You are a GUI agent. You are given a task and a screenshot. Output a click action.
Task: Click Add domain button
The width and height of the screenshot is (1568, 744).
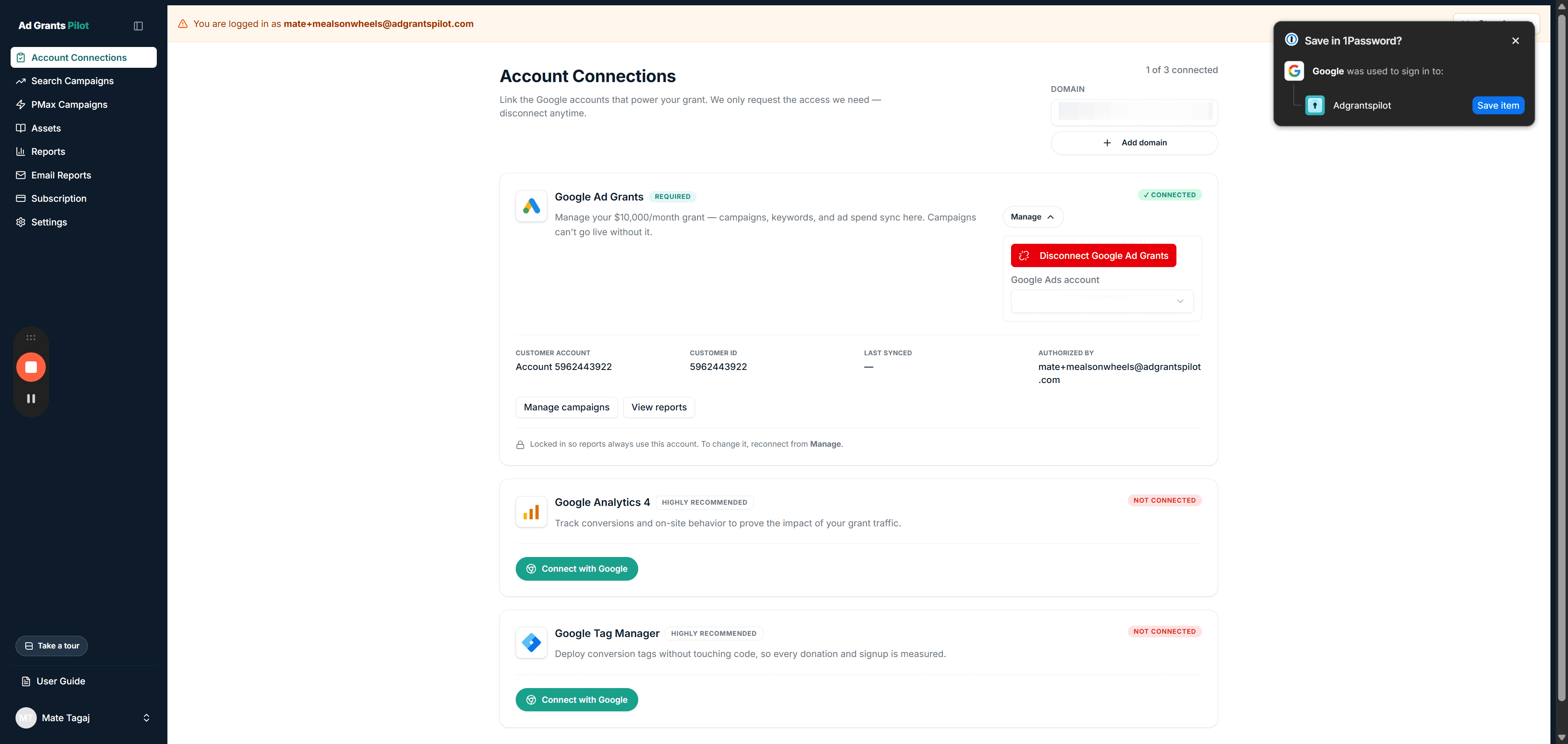[1134, 143]
